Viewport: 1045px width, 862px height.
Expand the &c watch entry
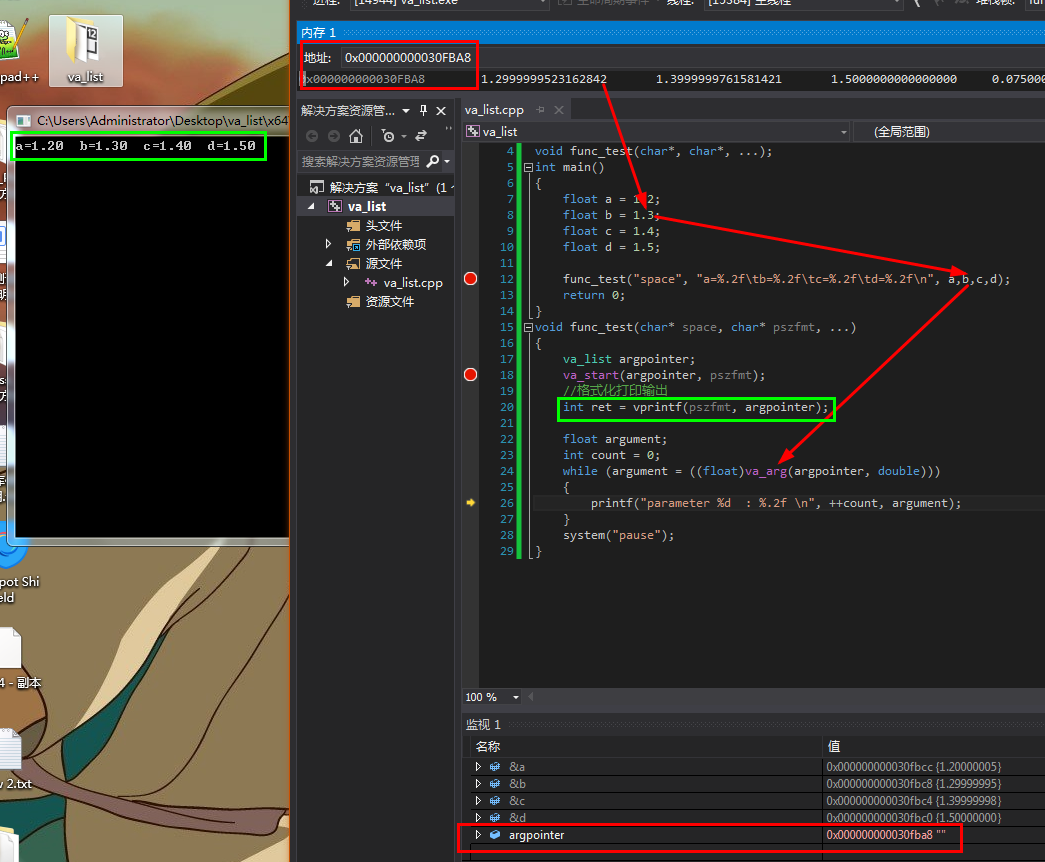pos(478,800)
